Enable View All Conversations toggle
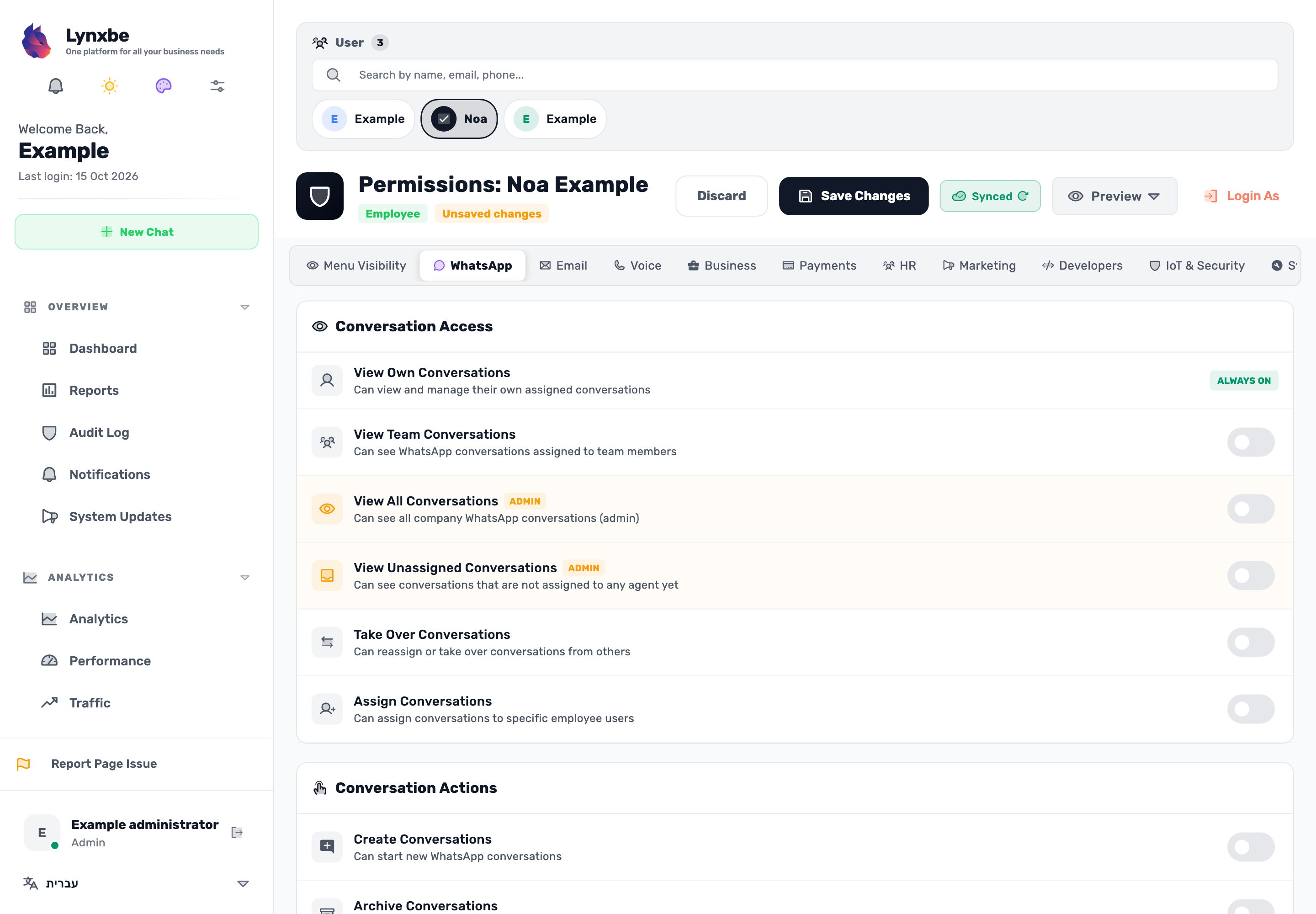This screenshot has width=1316, height=914. pyautogui.click(x=1251, y=509)
